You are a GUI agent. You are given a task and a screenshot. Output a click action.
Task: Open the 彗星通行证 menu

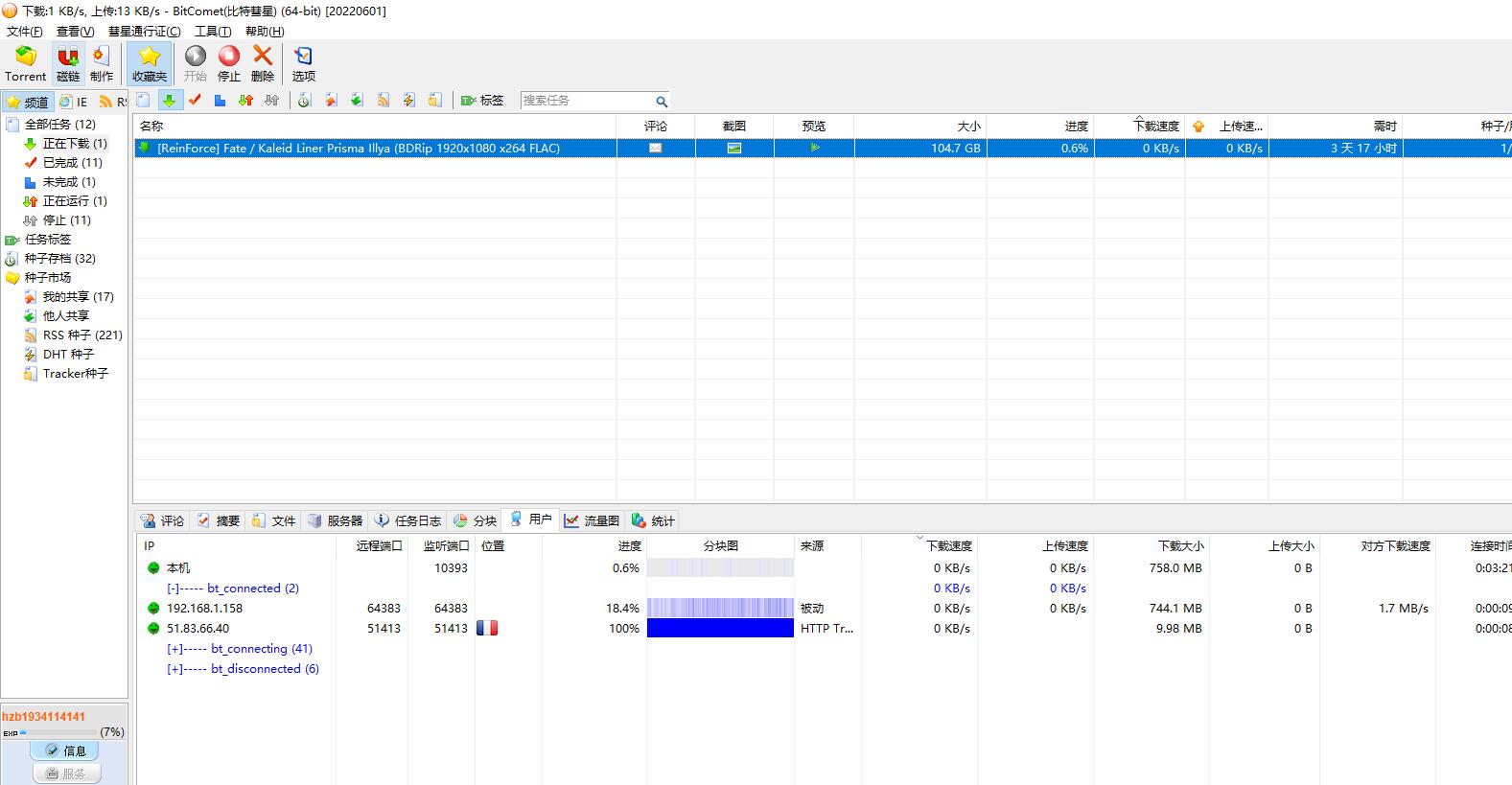click(x=144, y=32)
